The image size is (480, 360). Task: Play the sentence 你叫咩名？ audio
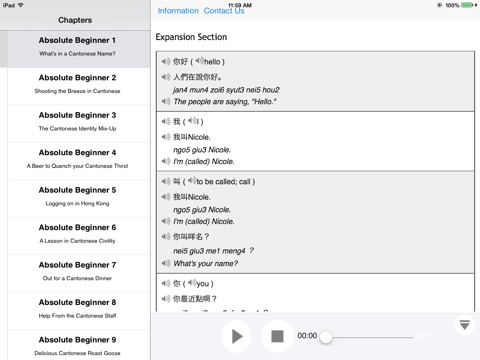coord(166,236)
